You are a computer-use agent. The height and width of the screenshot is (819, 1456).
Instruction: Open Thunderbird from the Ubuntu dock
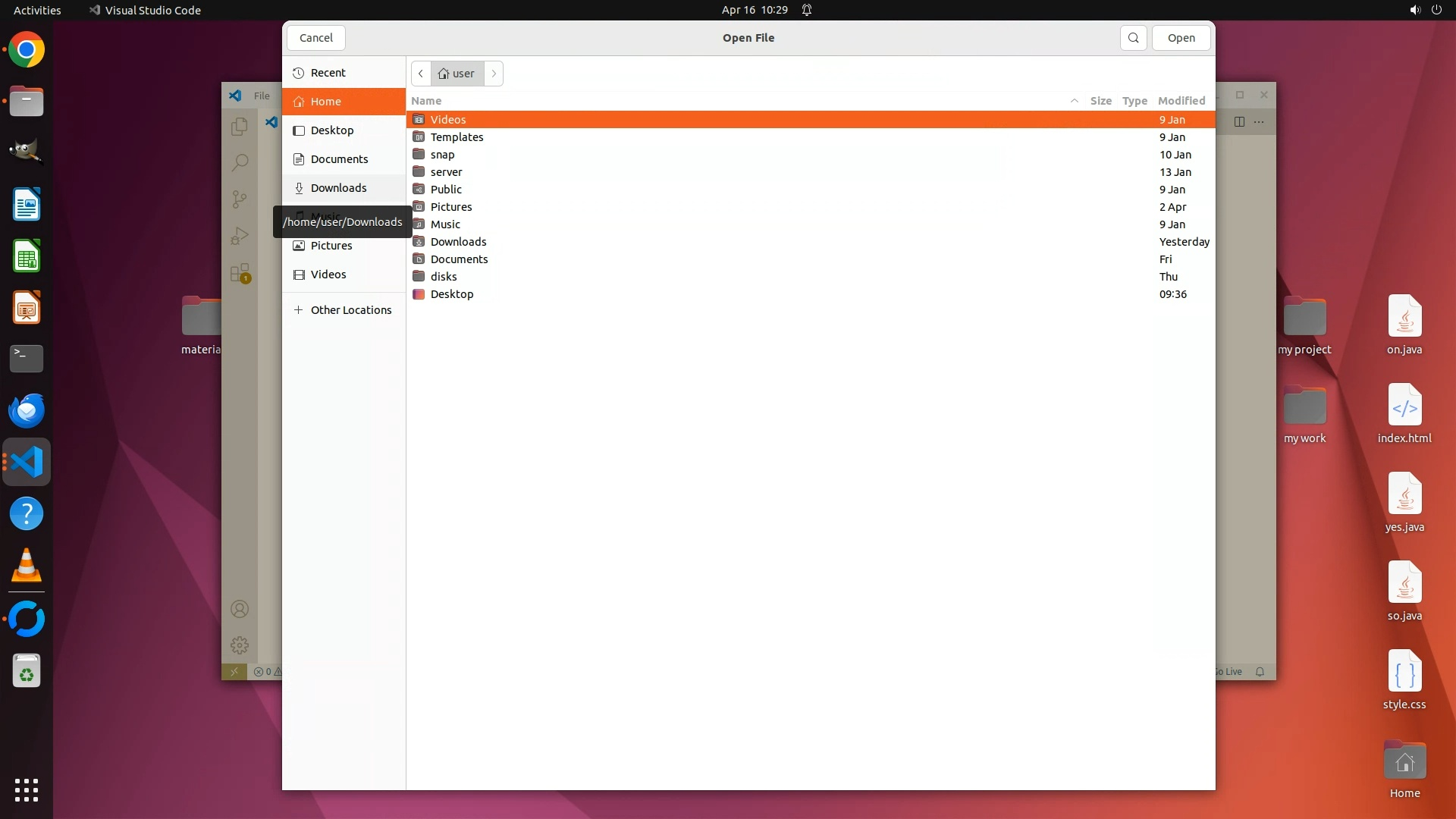(x=27, y=410)
